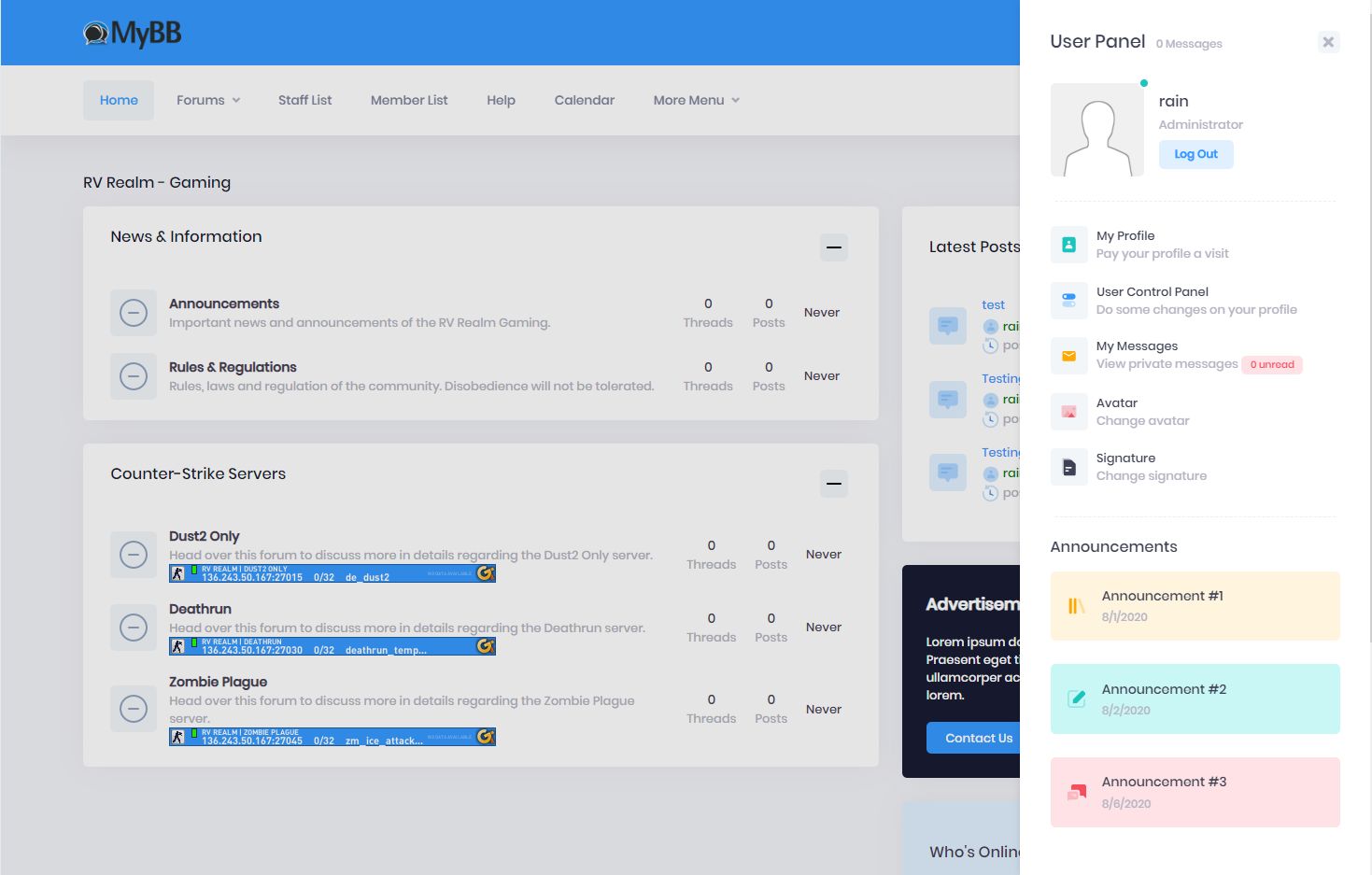Click the User Control Panel toggle icon
Screen dimensions: 1372x875
tap(1068, 301)
